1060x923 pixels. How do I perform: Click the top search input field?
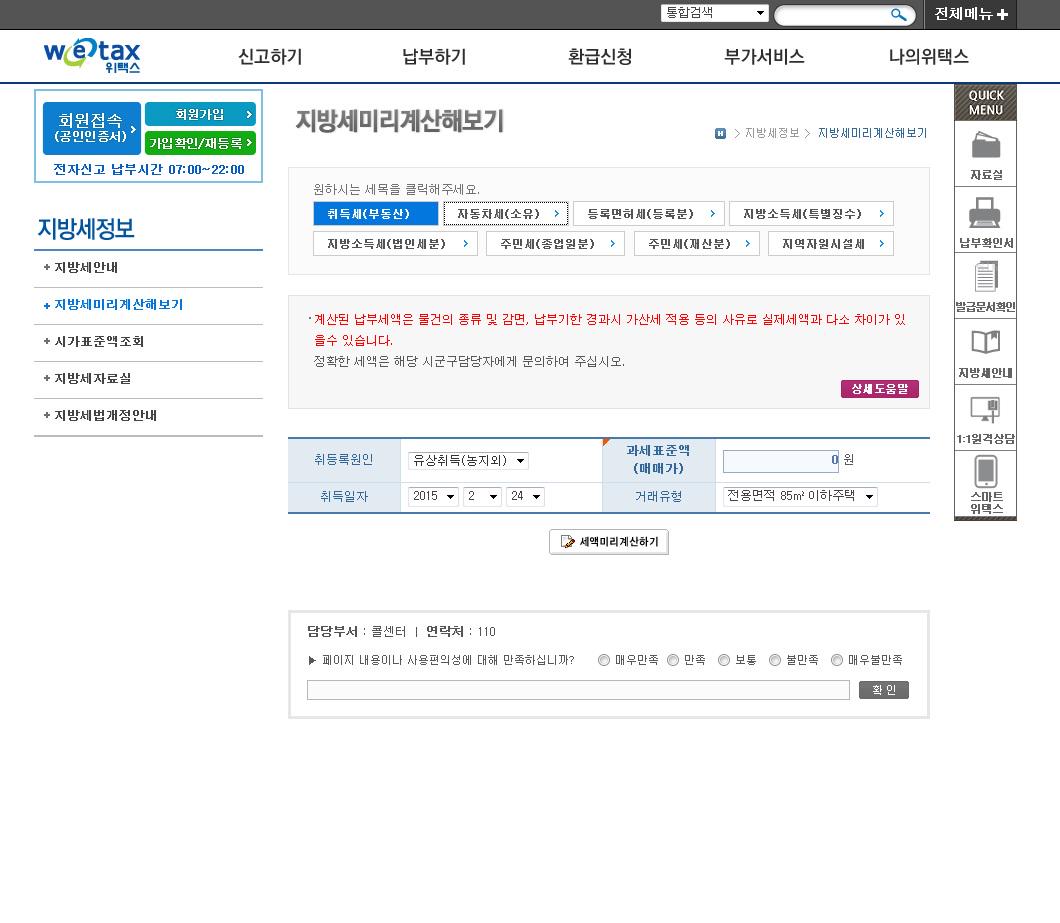coord(832,14)
